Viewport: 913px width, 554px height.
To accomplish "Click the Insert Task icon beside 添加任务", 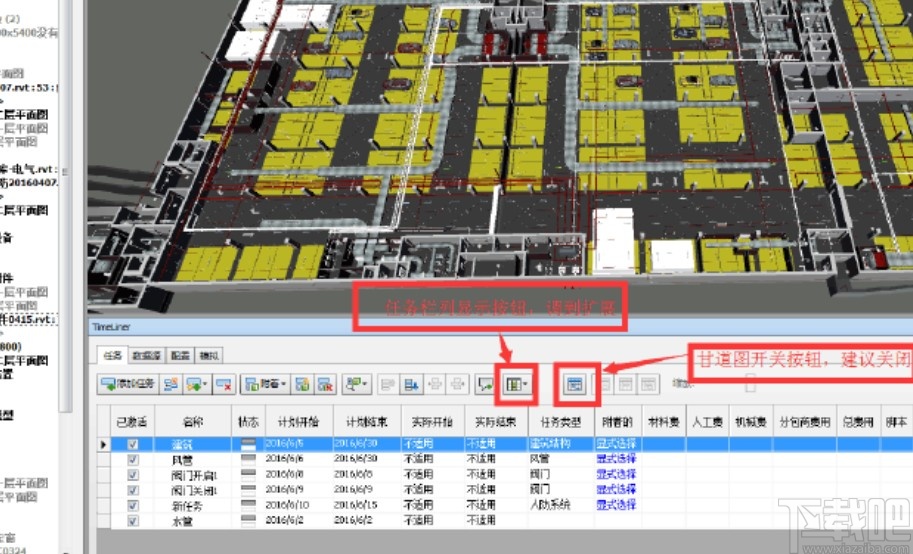I will point(171,384).
